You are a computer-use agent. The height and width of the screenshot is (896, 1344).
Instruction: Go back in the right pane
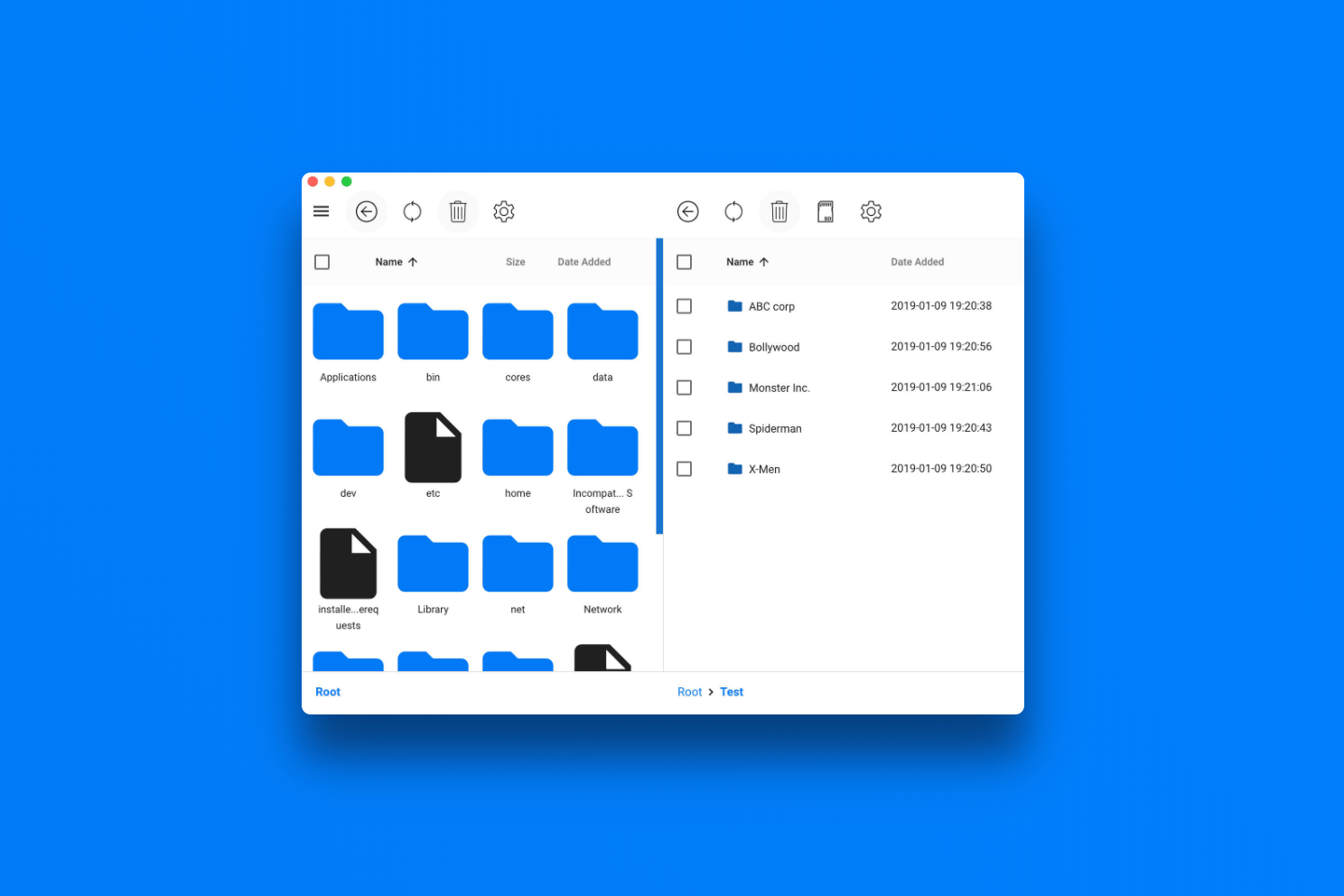click(x=687, y=211)
